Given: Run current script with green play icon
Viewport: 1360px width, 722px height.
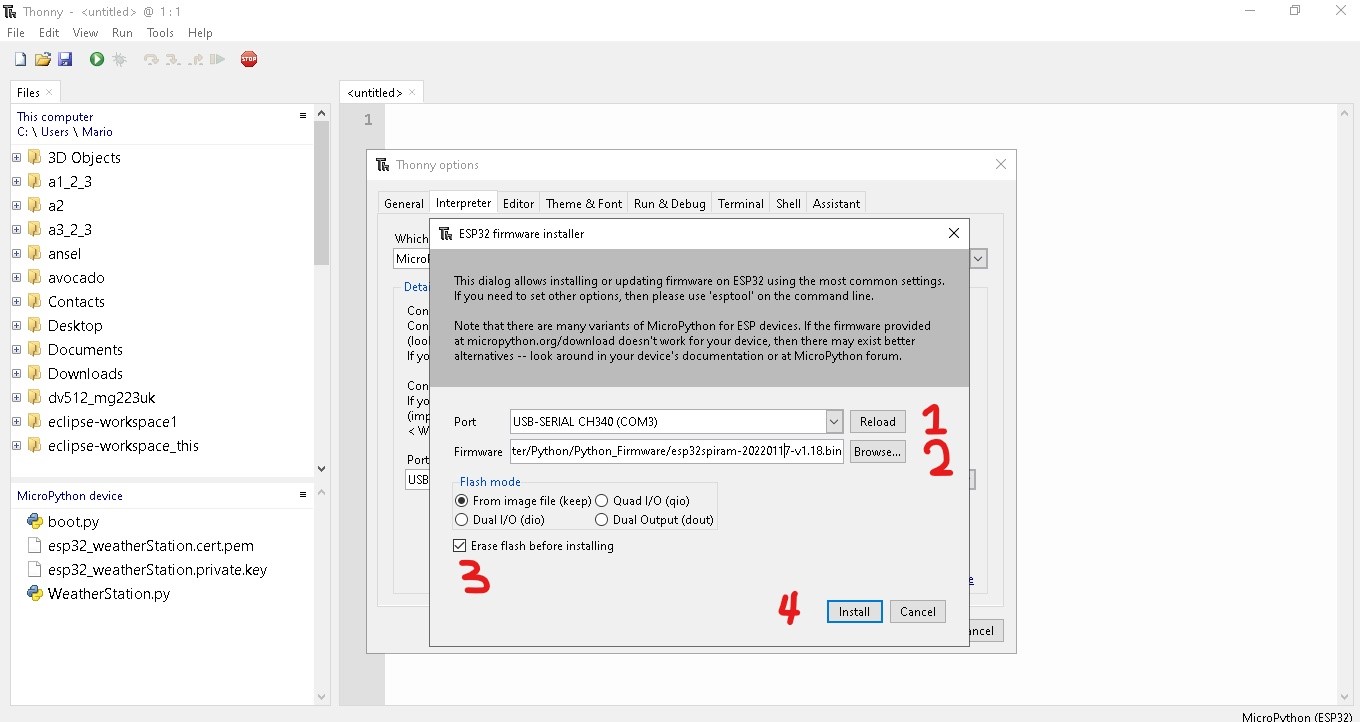Looking at the screenshot, I should [x=97, y=60].
